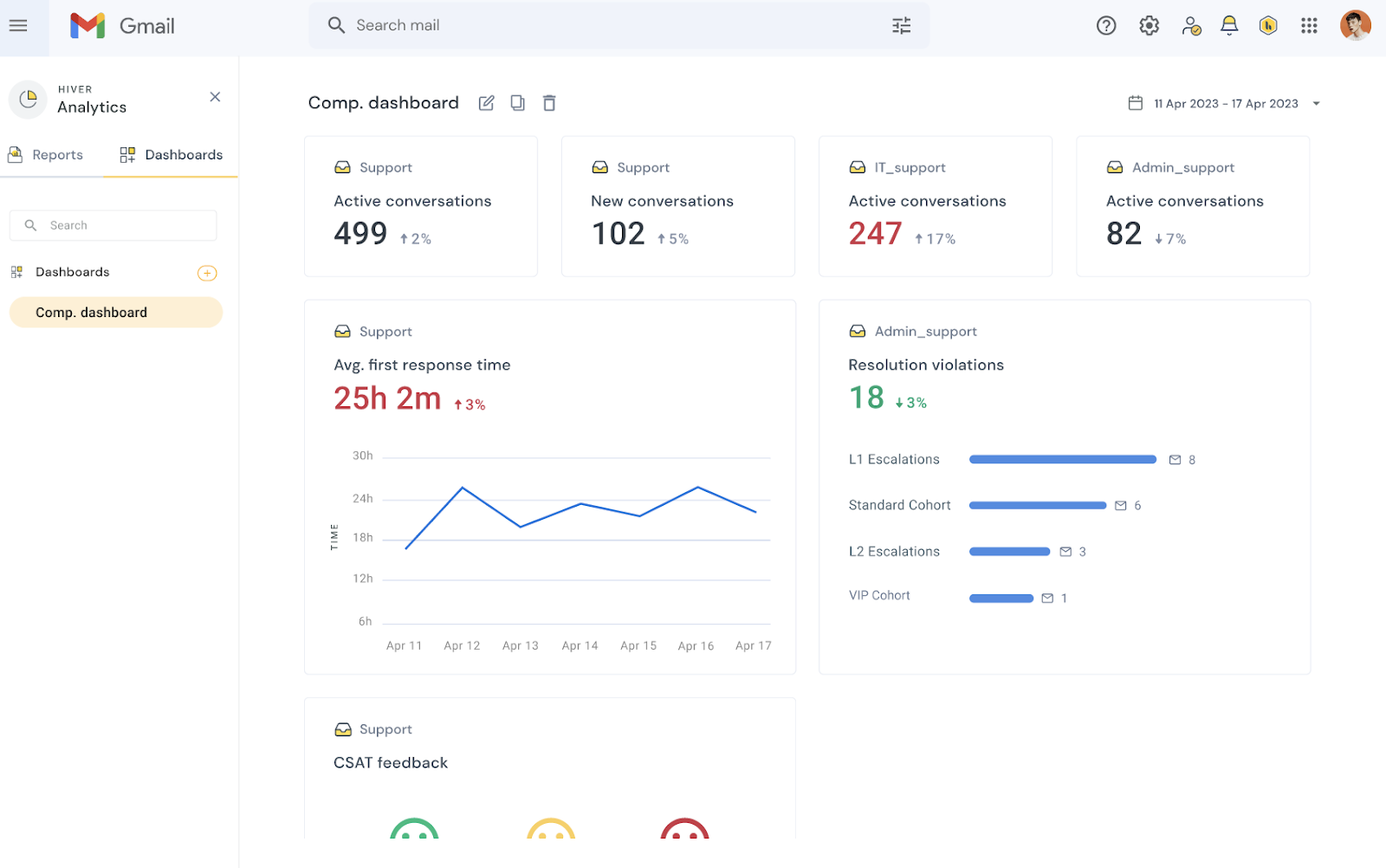Open search filter options icon

901,26
